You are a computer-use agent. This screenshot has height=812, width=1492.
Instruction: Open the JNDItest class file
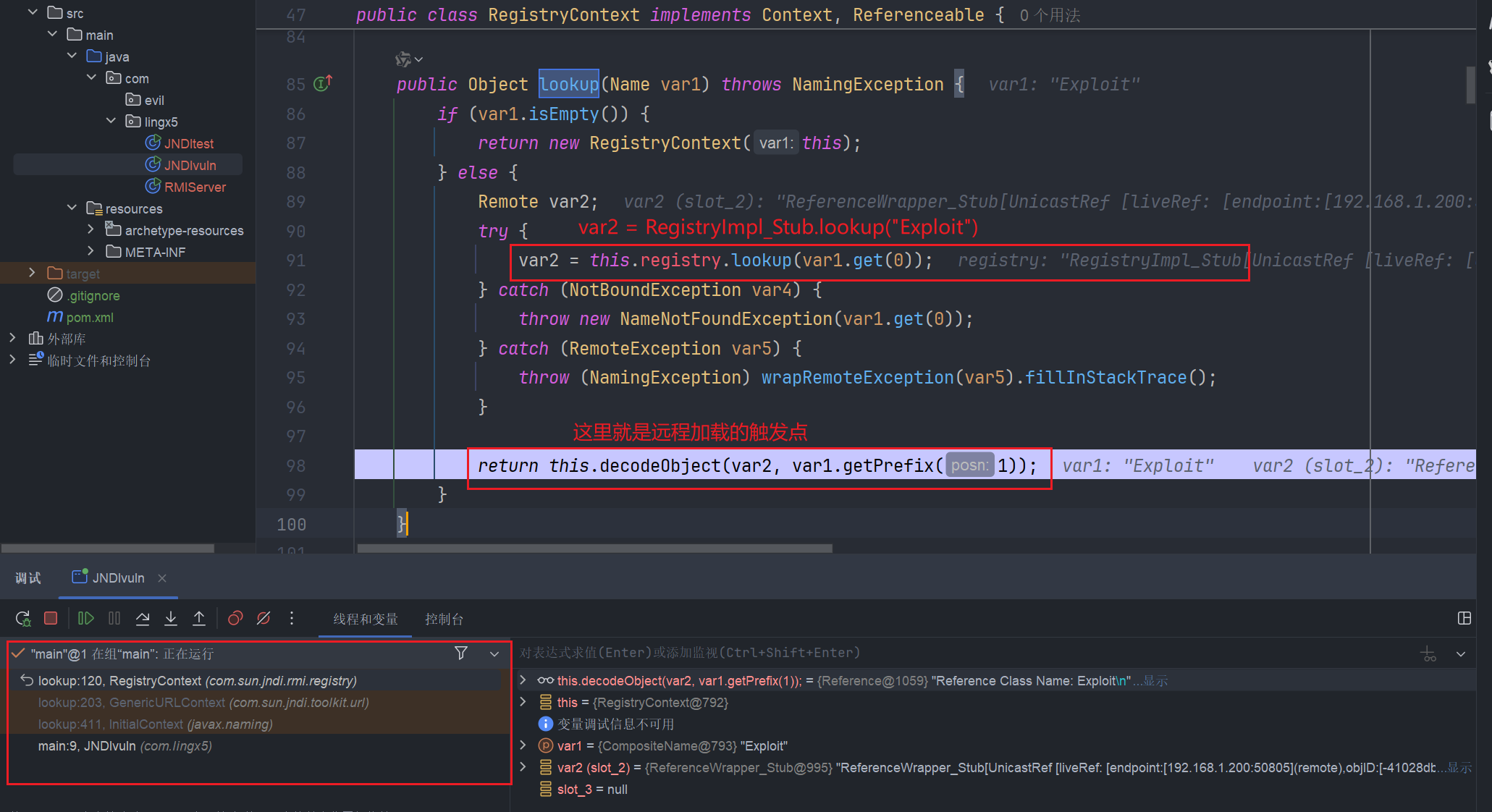tap(188, 143)
